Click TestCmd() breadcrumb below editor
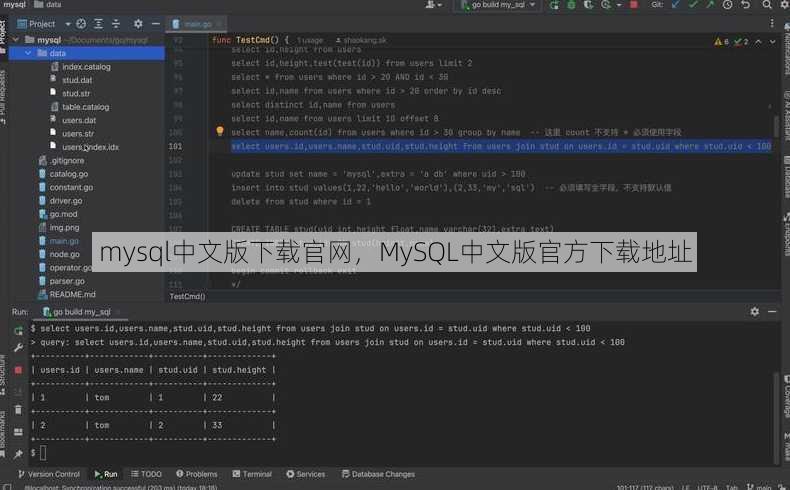Image resolution: width=790 pixels, height=490 pixels. tap(187, 297)
